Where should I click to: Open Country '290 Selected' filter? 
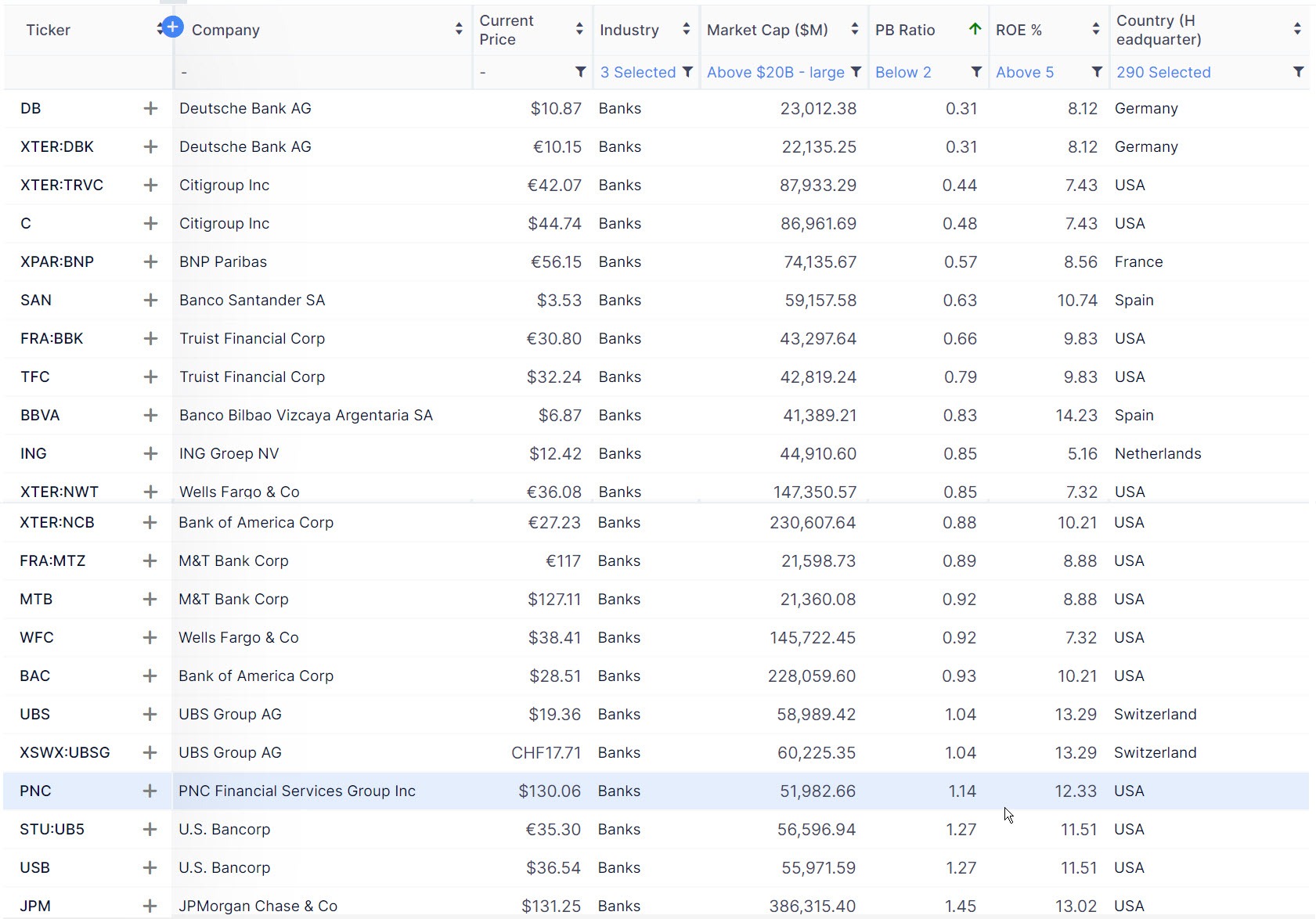pyautogui.click(x=1163, y=73)
